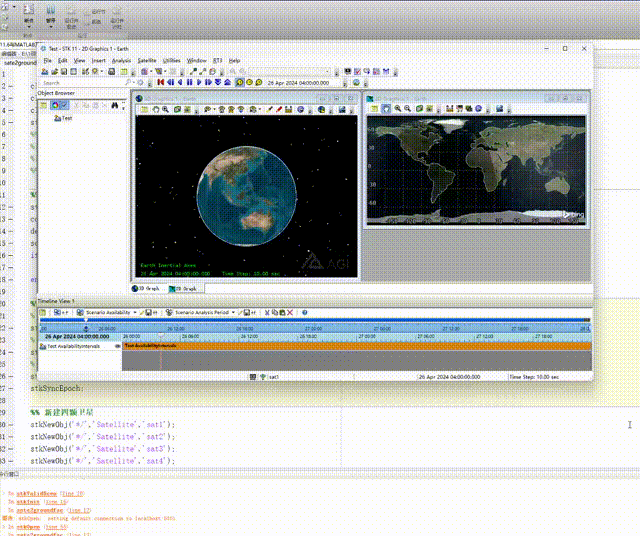The image size is (640, 536).
Task: Activate zoom tool in 3D Graphics toolbar
Action: (165, 109)
